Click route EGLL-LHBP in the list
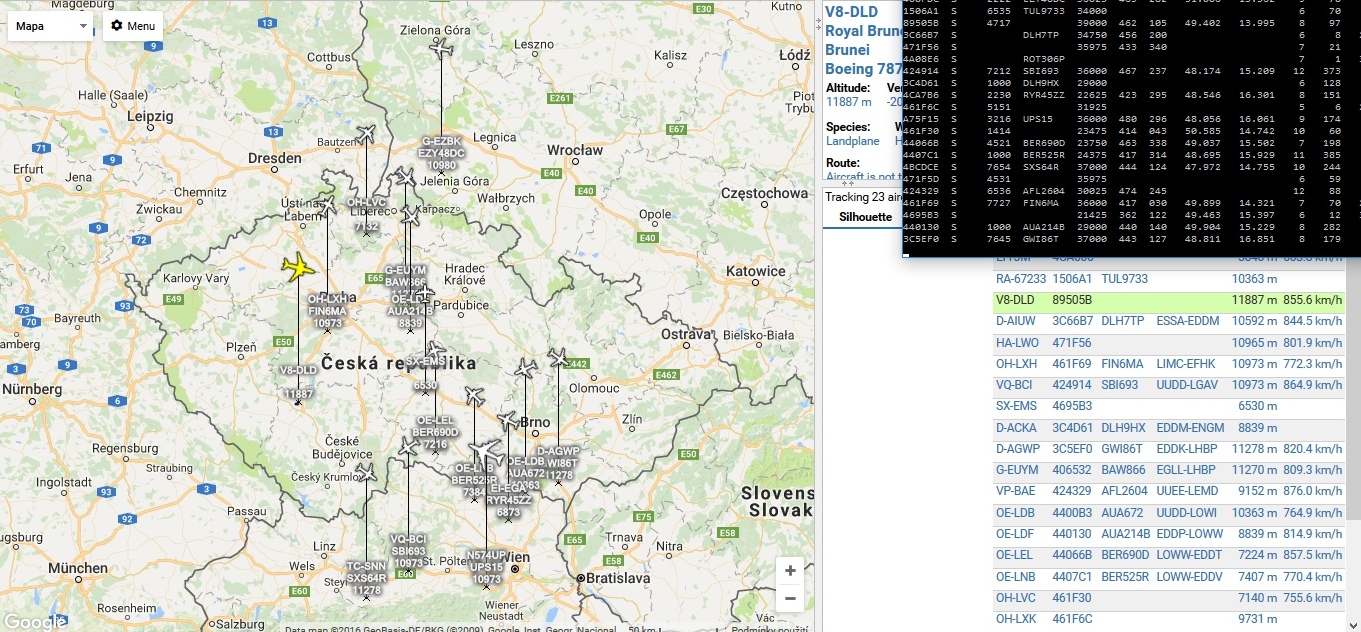Viewport: 1361px width, 632px height. [1187, 470]
